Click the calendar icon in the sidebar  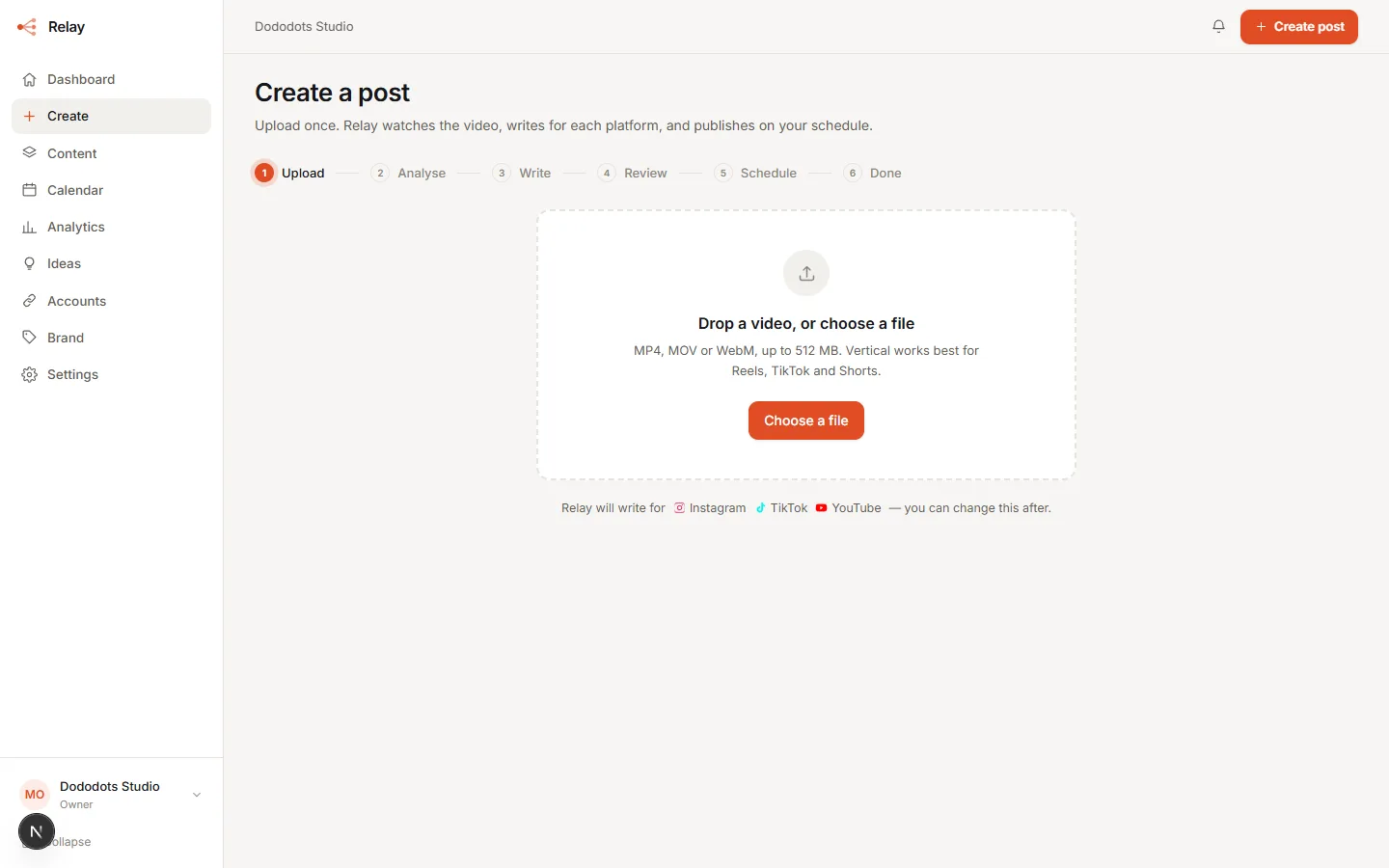coord(30,190)
